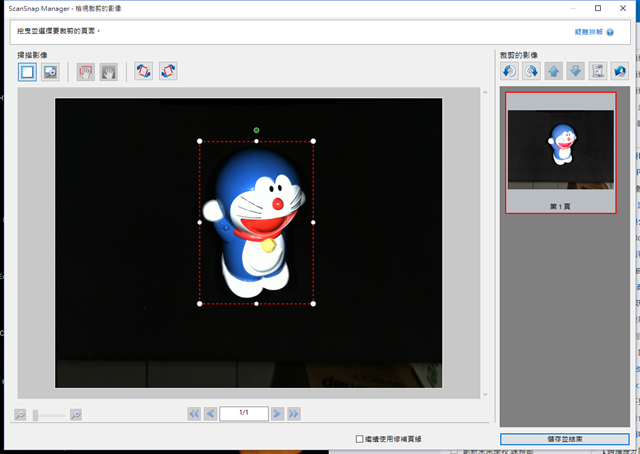Select the page 1 cropped thumbnail

click(560, 153)
